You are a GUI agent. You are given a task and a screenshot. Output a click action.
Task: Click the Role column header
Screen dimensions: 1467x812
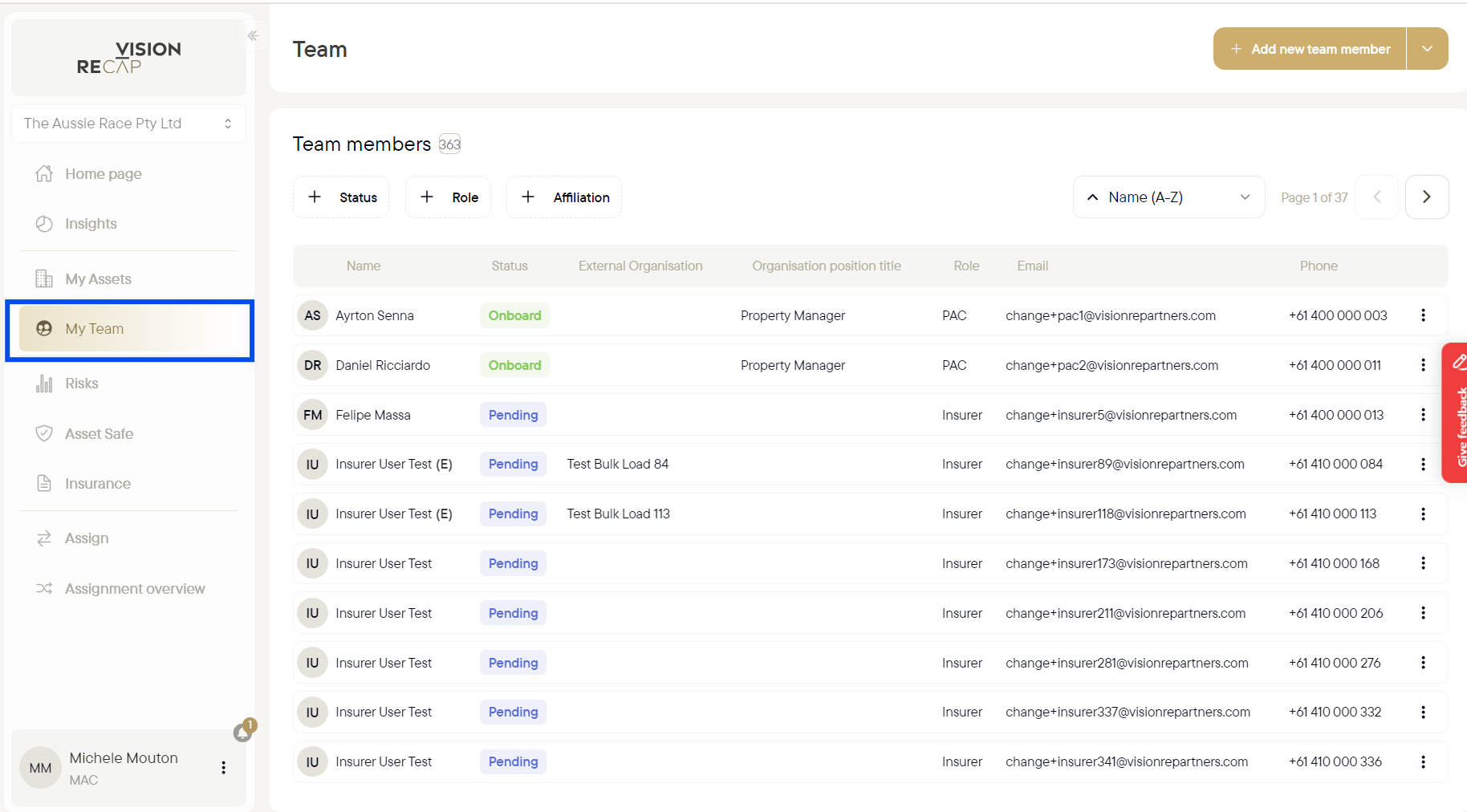(x=966, y=266)
